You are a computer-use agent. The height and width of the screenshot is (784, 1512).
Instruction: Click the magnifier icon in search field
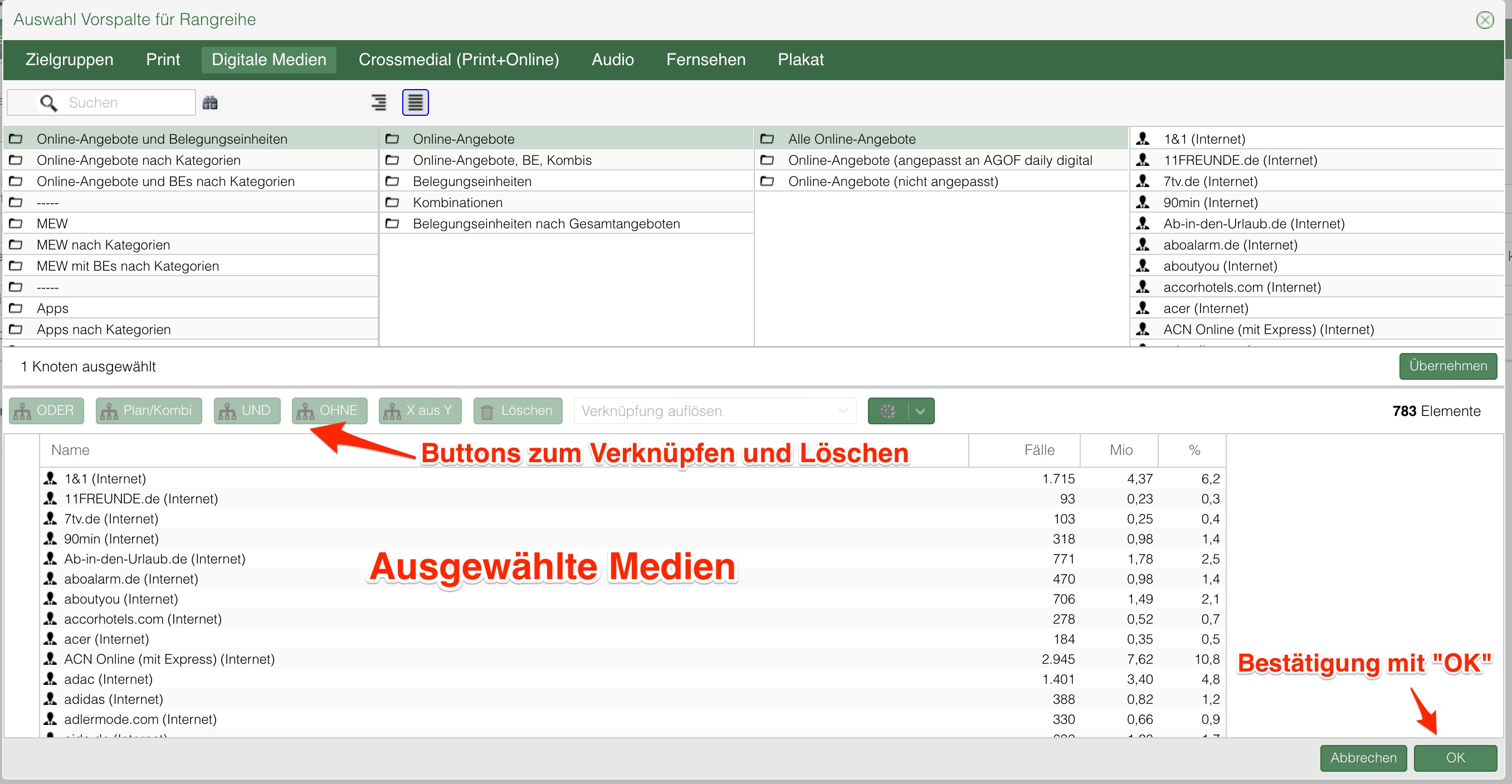tap(48, 102)
